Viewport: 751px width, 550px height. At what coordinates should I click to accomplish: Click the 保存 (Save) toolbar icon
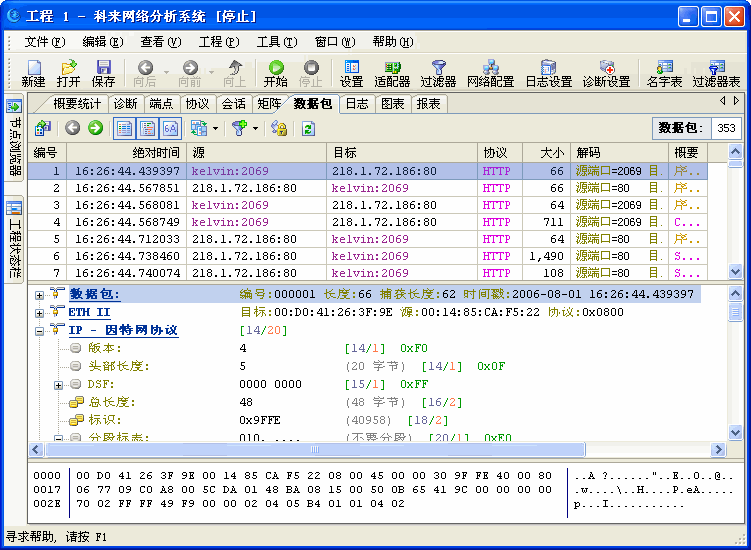[103, 73]
